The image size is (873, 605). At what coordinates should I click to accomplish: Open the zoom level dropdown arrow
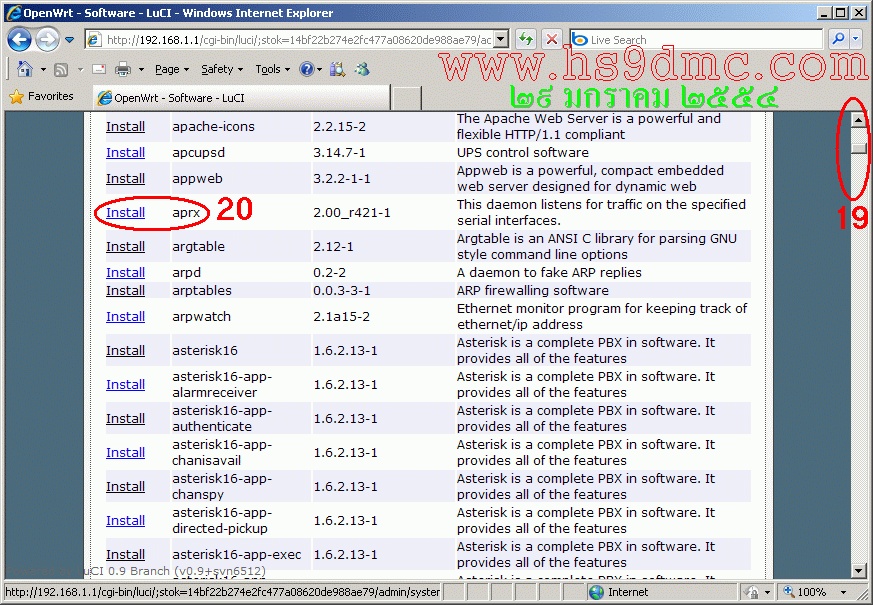843,592
